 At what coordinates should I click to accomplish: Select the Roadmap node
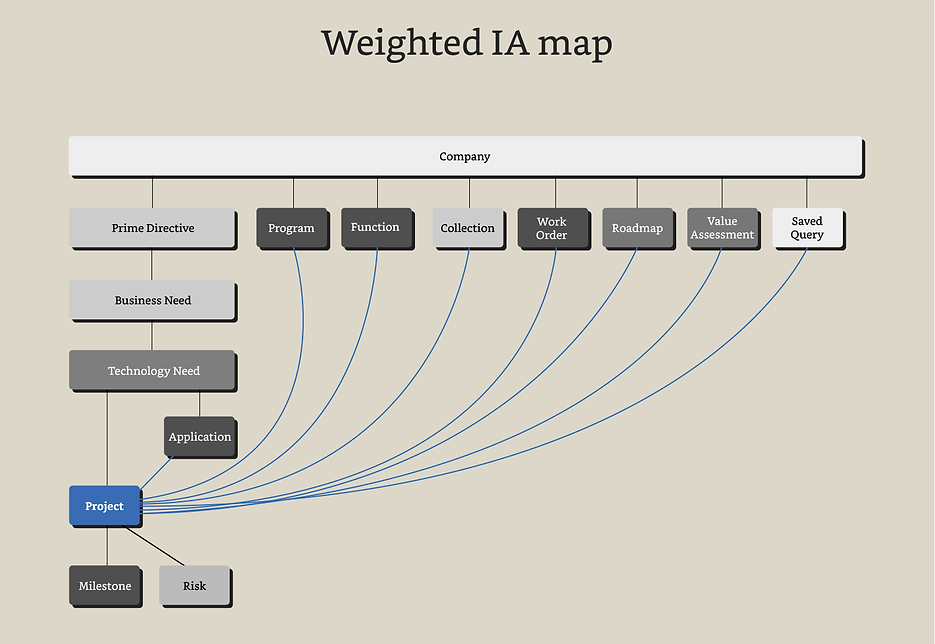click(x=638, y=228)
